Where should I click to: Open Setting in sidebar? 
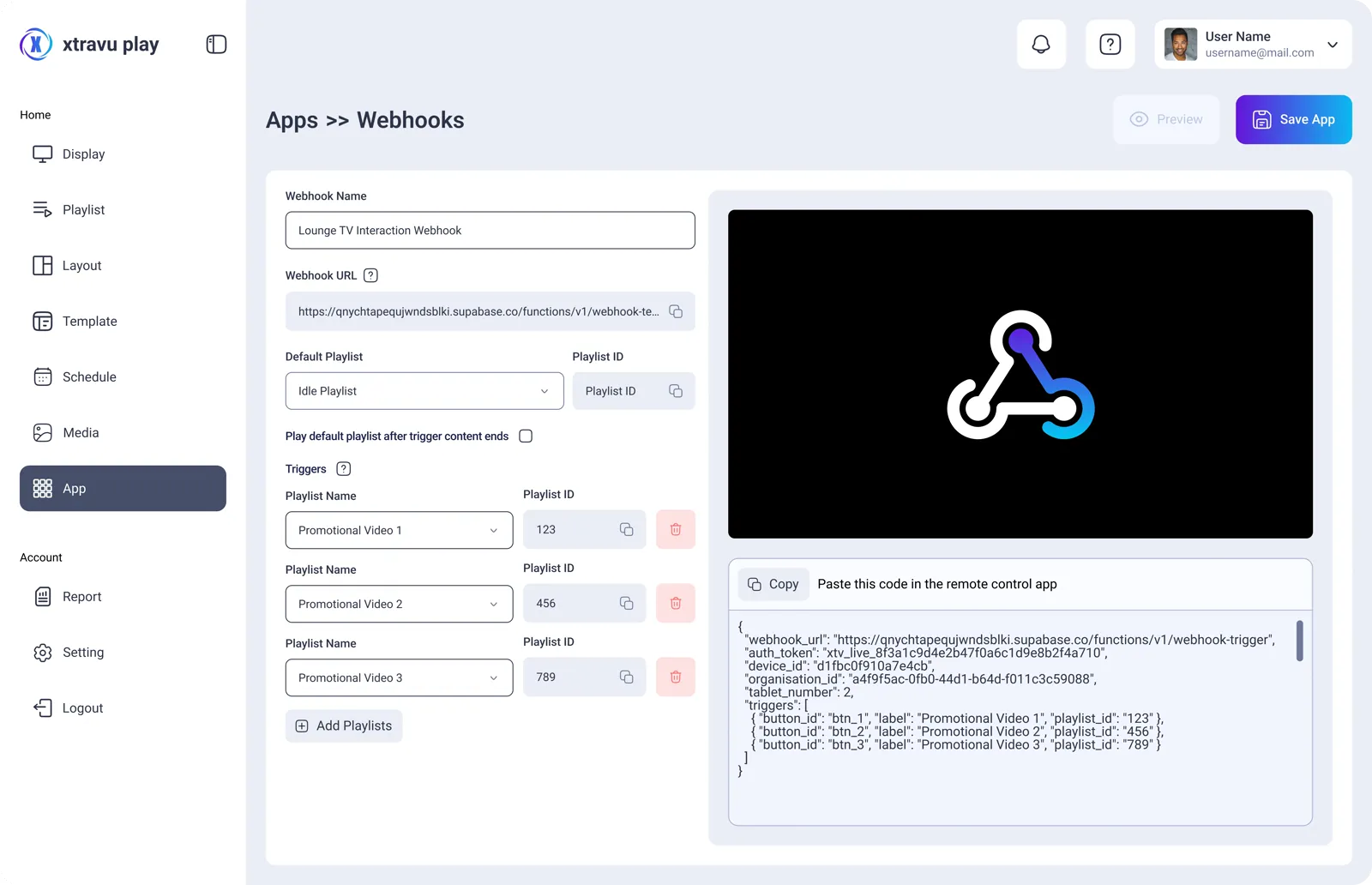pyautogui.click(x=123, y=653)
